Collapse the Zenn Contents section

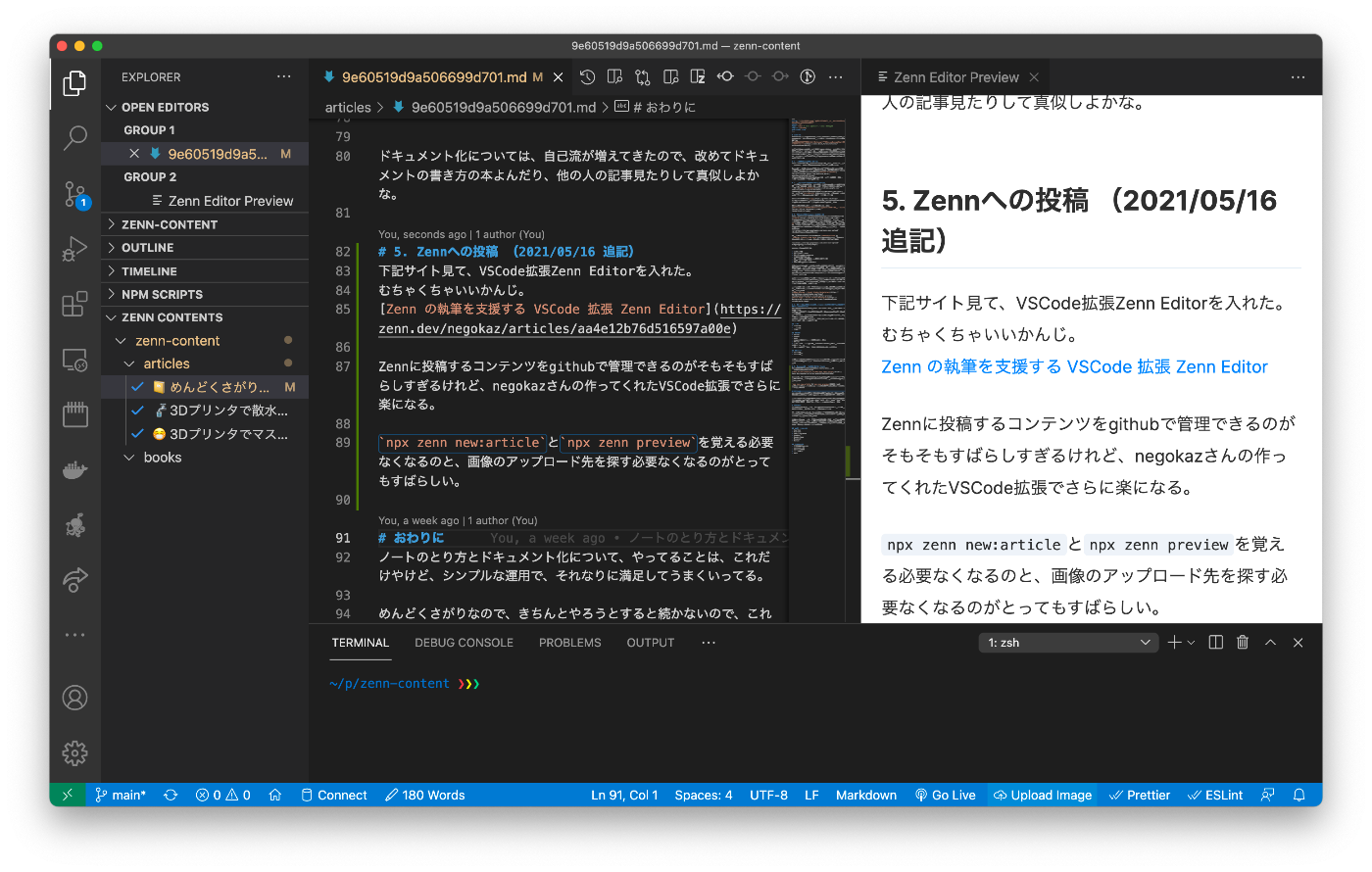click(205, 317)
